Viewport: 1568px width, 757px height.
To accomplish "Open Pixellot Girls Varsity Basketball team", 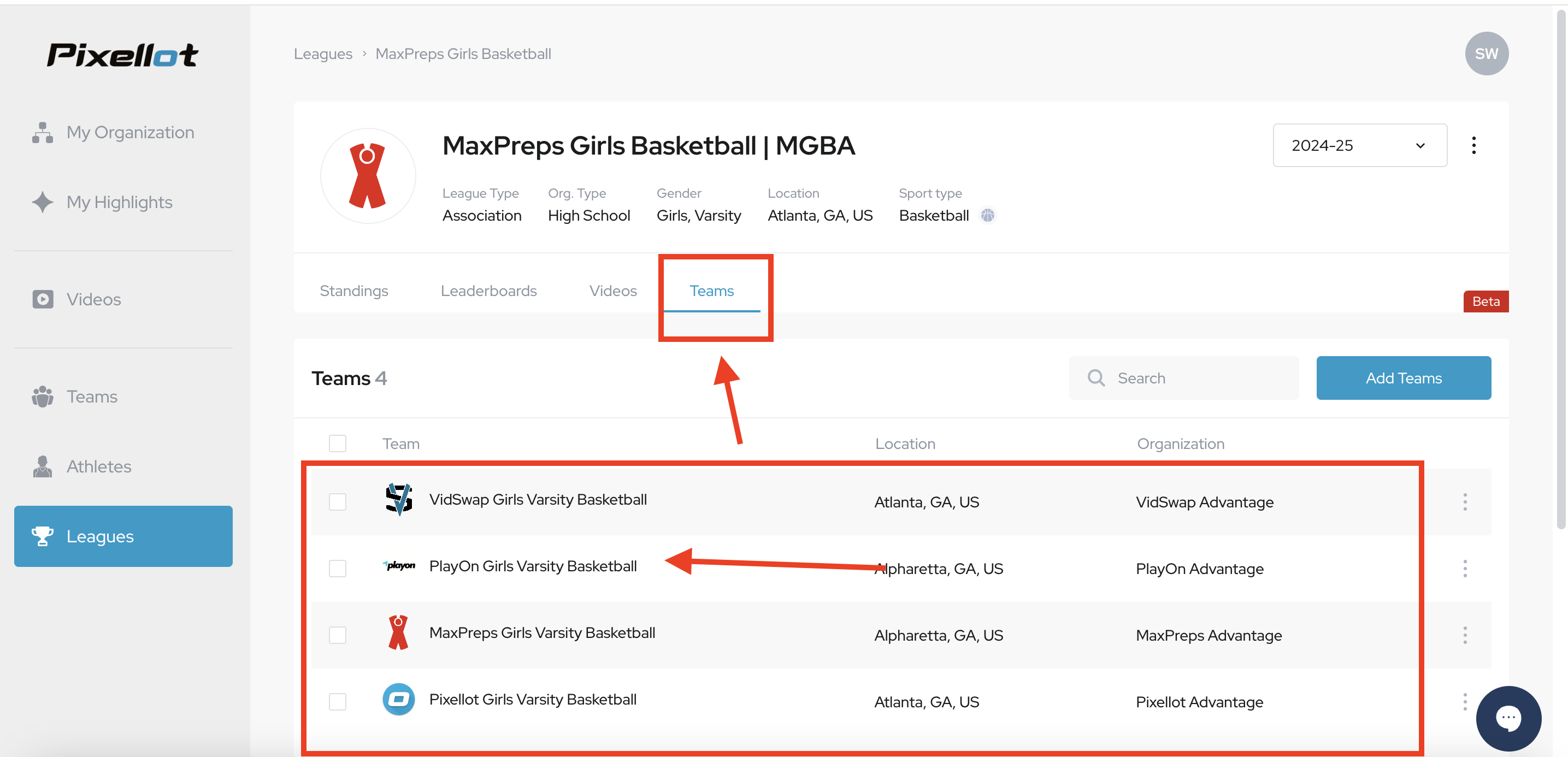I will [x=533, y=699].
